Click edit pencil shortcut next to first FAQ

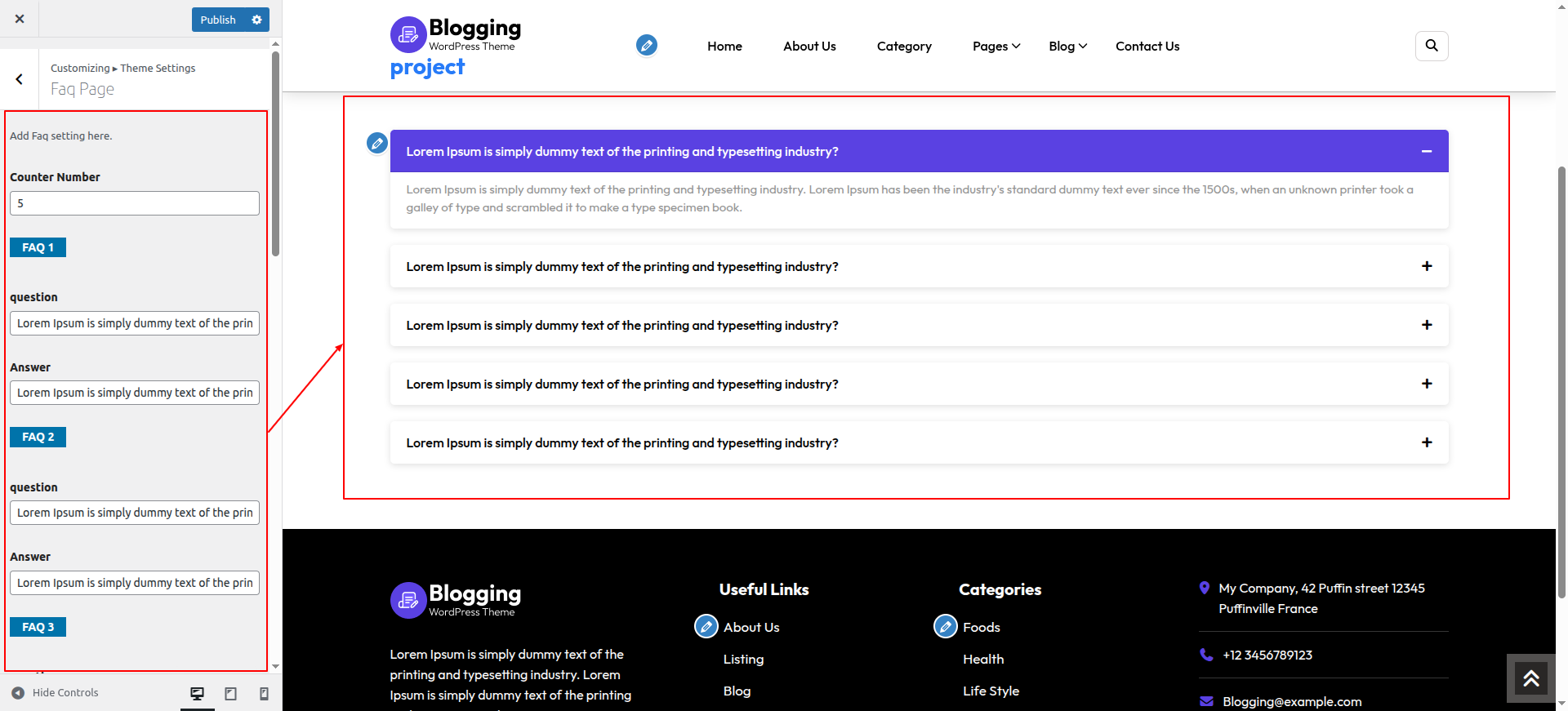376,144
